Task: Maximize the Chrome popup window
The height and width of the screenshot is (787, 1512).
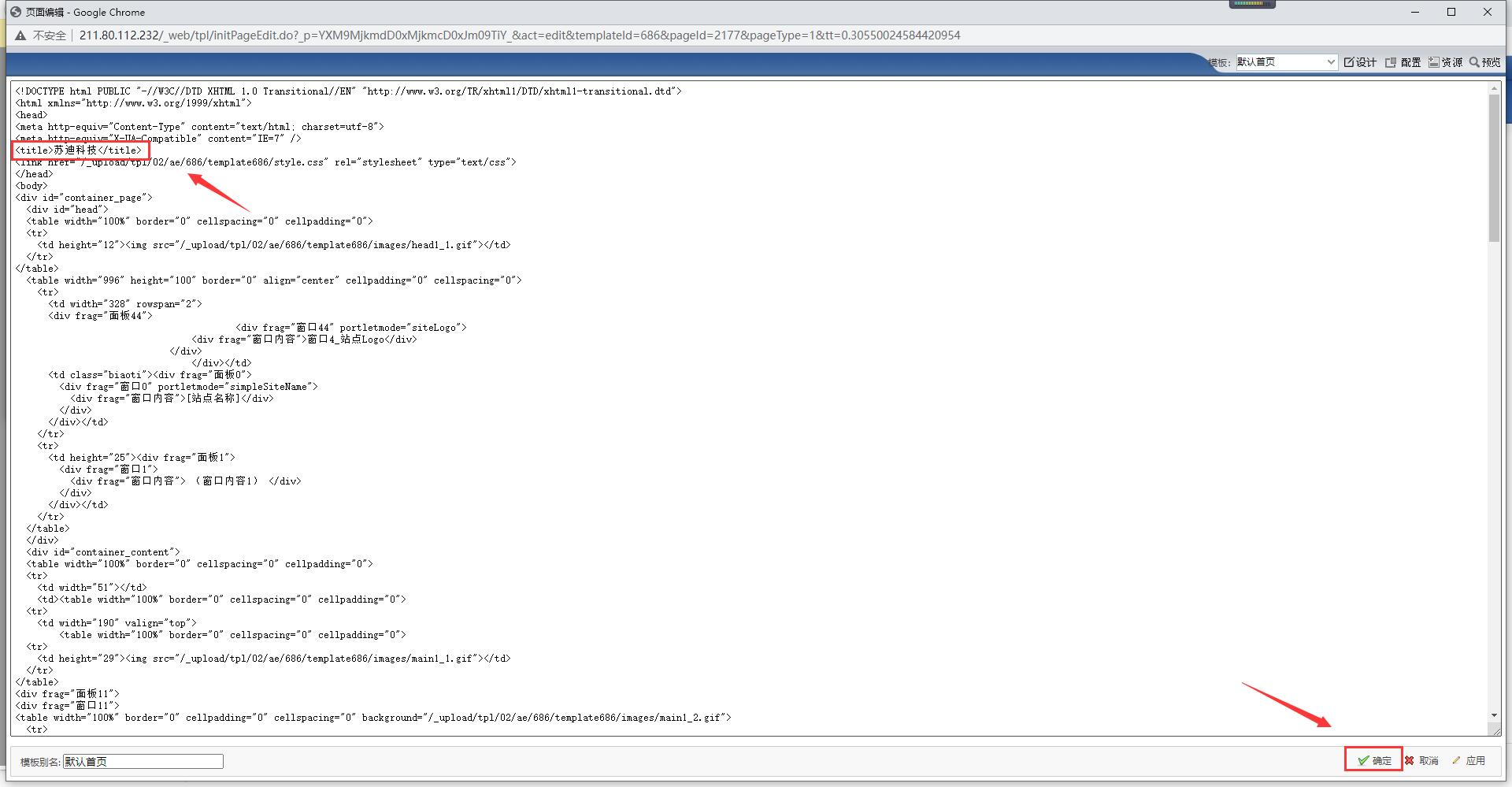Action: tap(1451, 12)
